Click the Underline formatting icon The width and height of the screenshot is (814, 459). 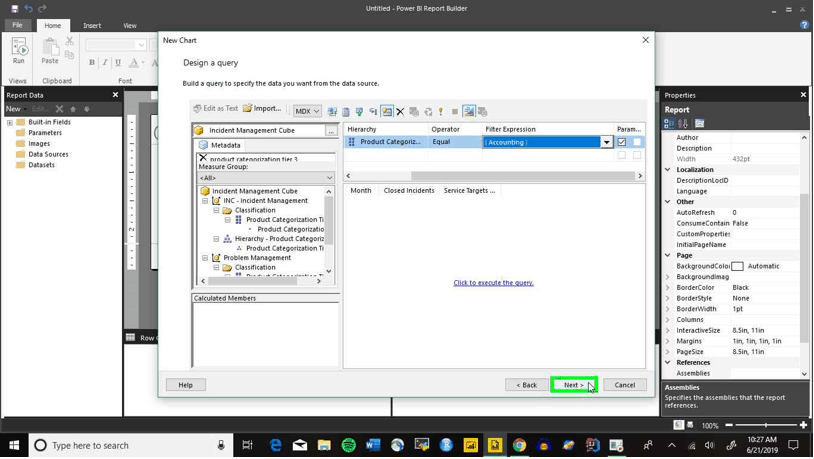tap(118, 63)
